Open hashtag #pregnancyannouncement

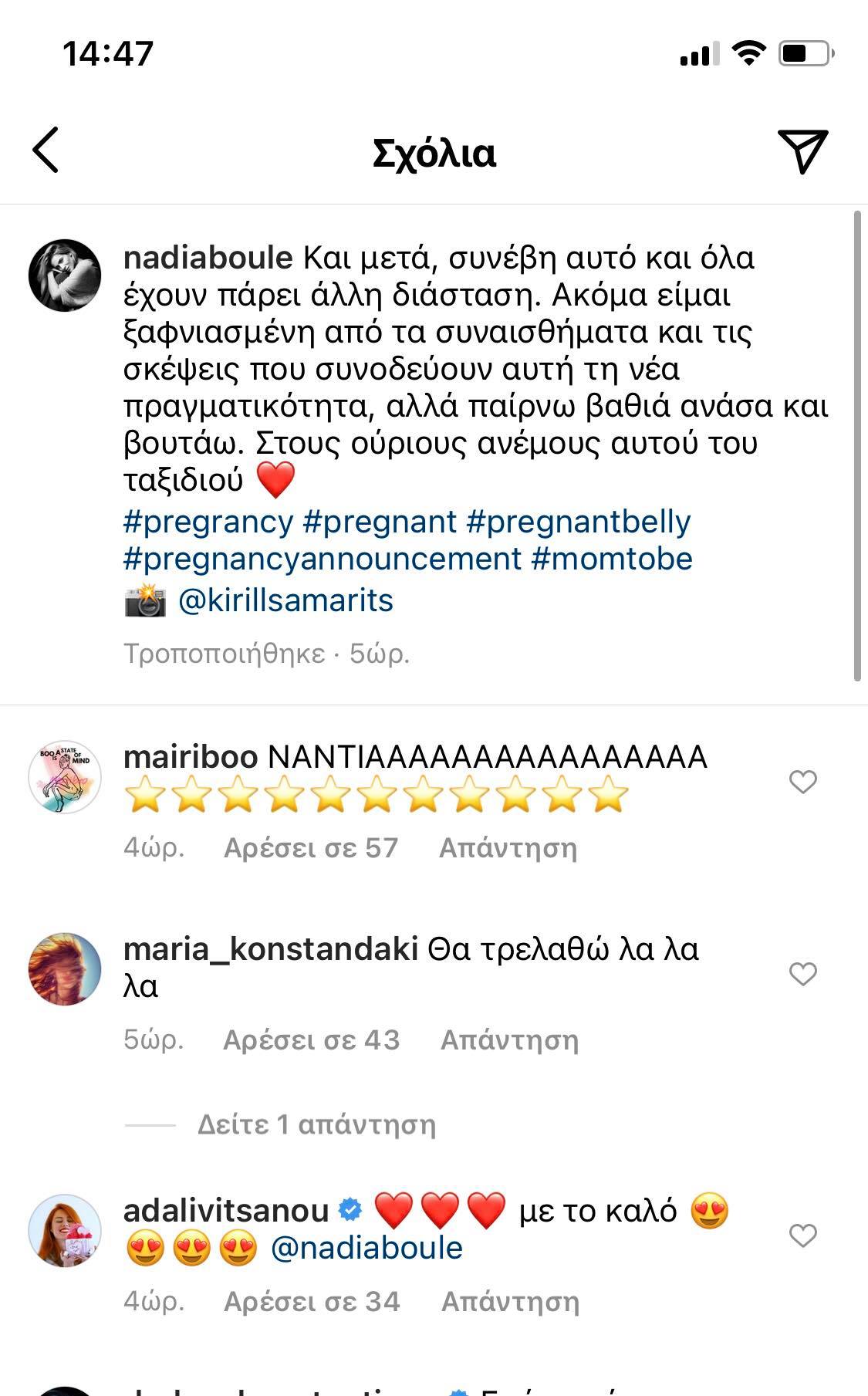coord(323,559)
